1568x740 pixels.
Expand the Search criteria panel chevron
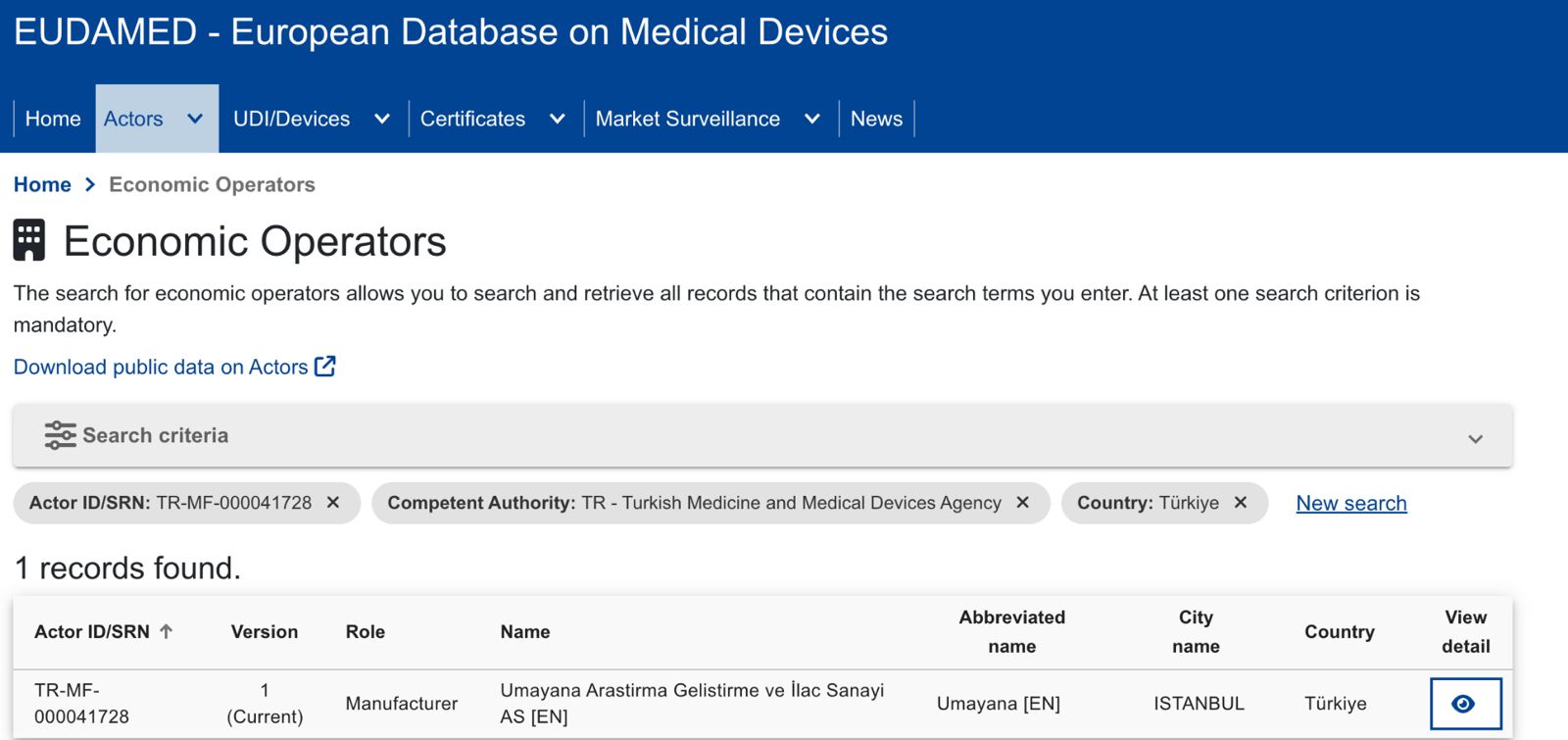(1476, 439)
